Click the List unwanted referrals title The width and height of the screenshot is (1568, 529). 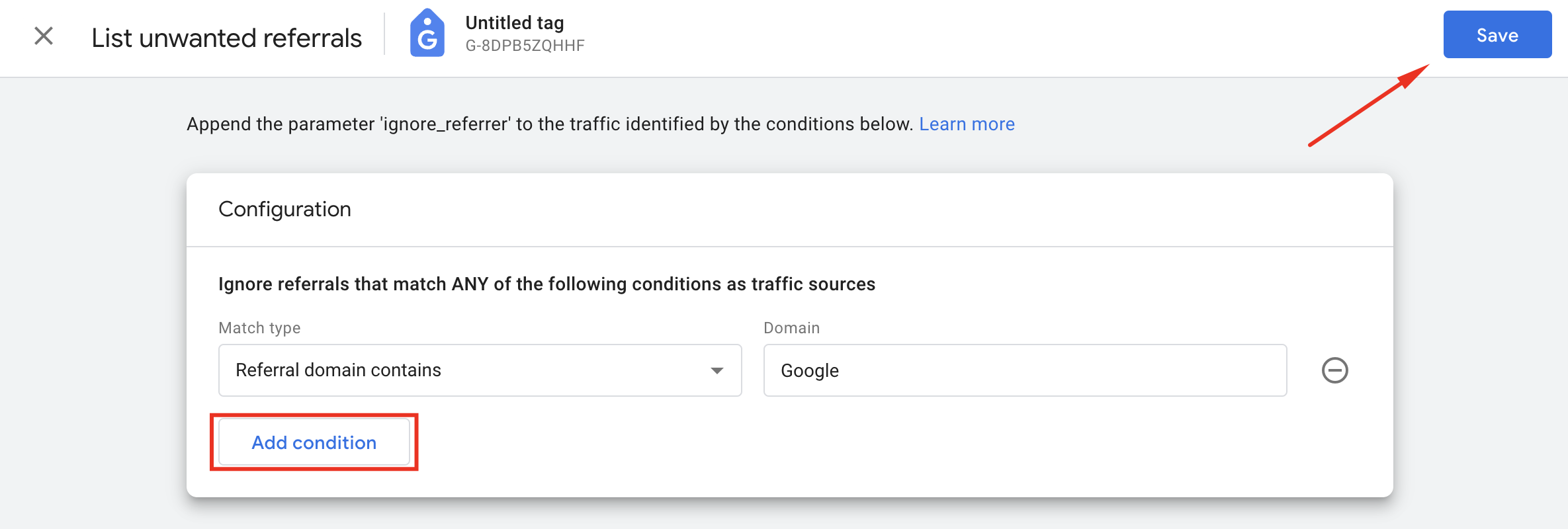click(x=227, y=38)
